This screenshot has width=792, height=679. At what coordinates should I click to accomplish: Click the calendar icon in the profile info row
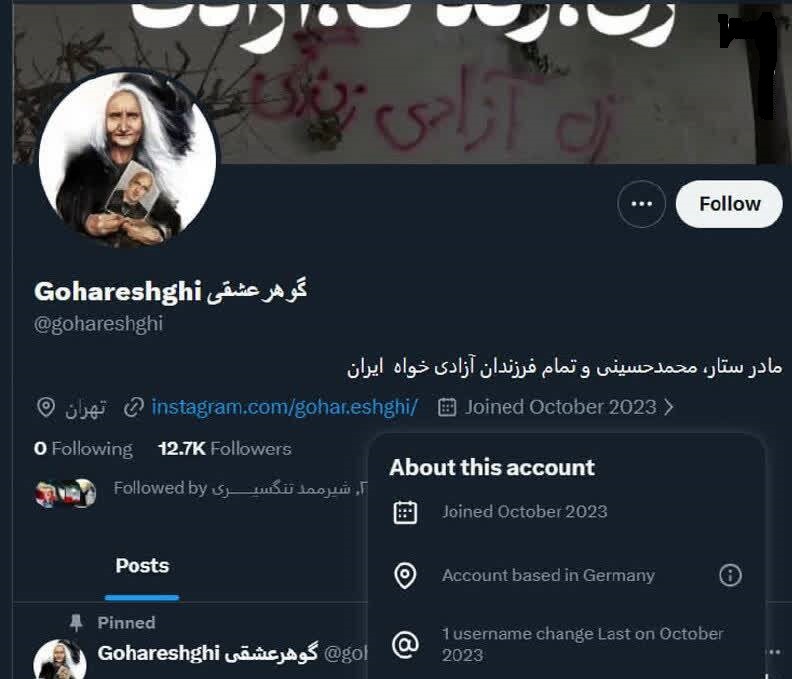tap(447, 407)
